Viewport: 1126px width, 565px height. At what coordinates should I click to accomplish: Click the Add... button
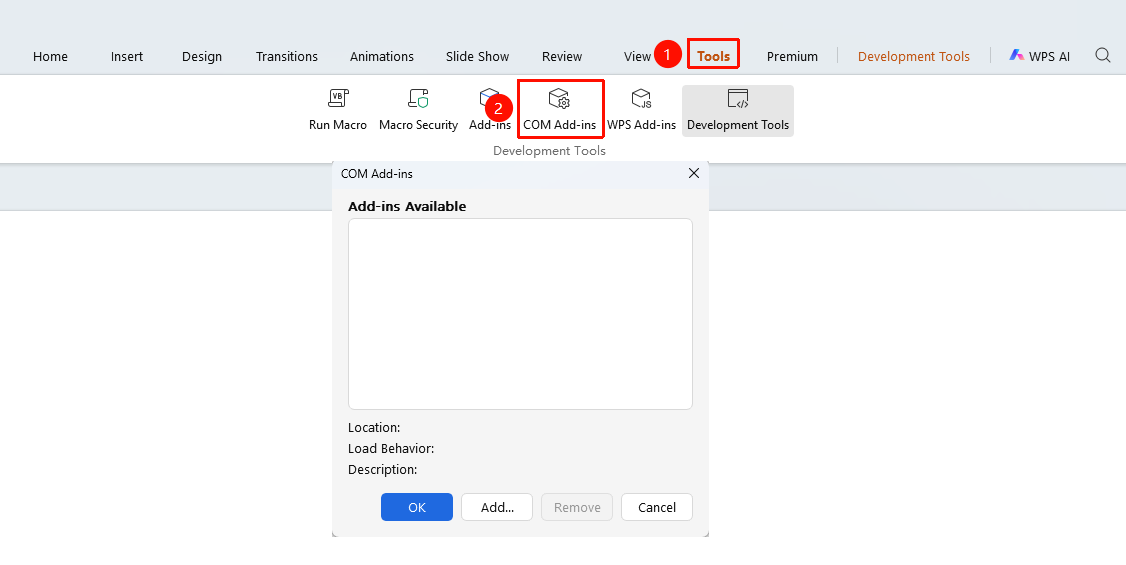497,507
